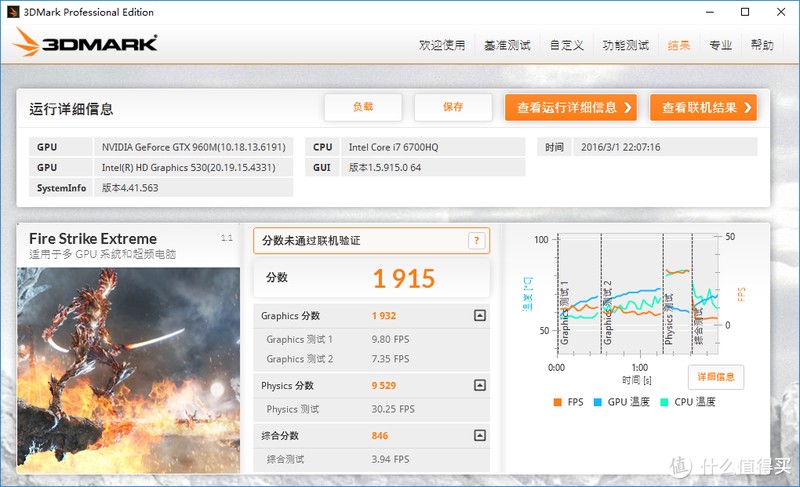Open the 专业 tab
This screenshot has height=487, width=800.
720,45
